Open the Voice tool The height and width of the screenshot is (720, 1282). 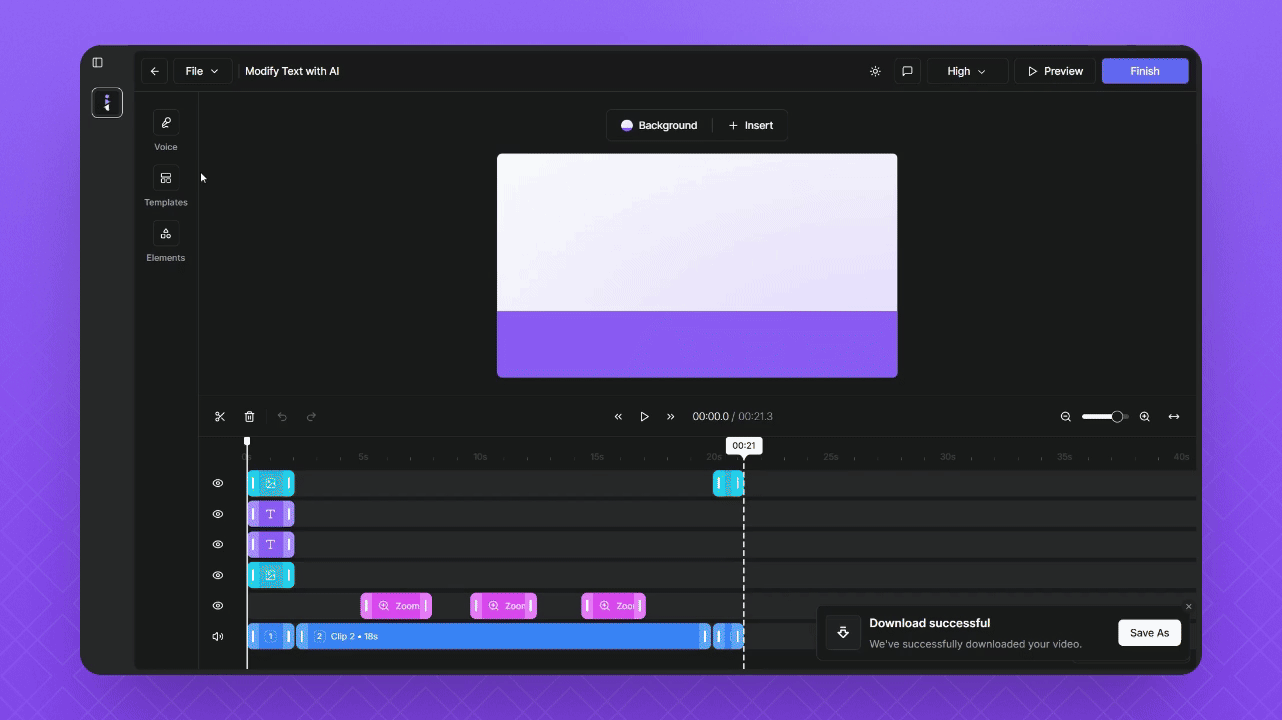166,131
